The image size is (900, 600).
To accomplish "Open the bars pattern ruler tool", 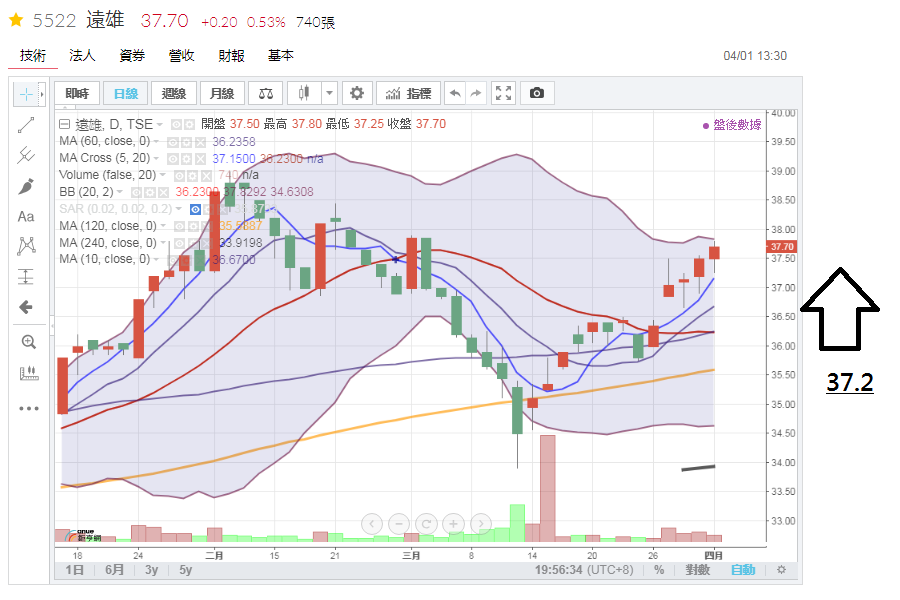I will coord(28,373).
